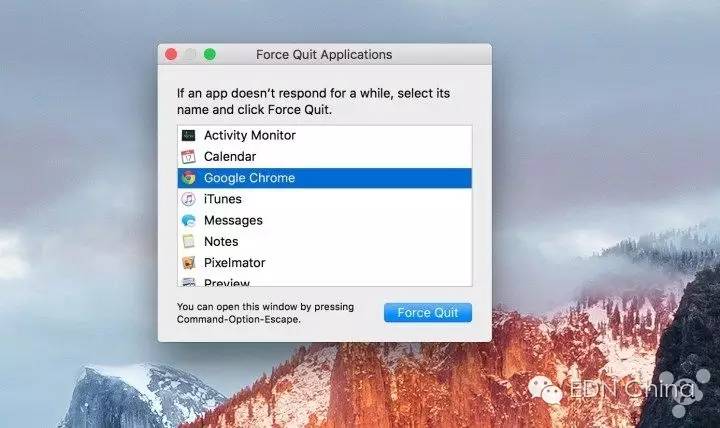Select the Preview entry at list bottom
The width and height of the screenshot is (720, 428).
coord(324,281)
